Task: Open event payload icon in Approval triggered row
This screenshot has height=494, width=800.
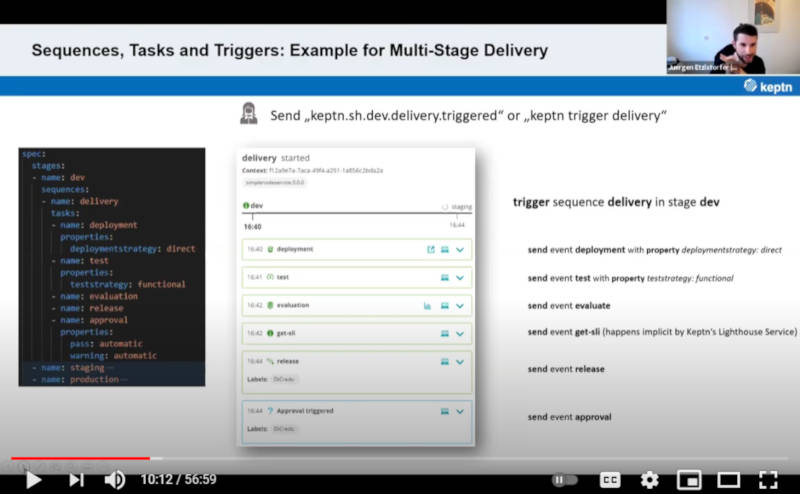Action: click(x=445, y=411)
